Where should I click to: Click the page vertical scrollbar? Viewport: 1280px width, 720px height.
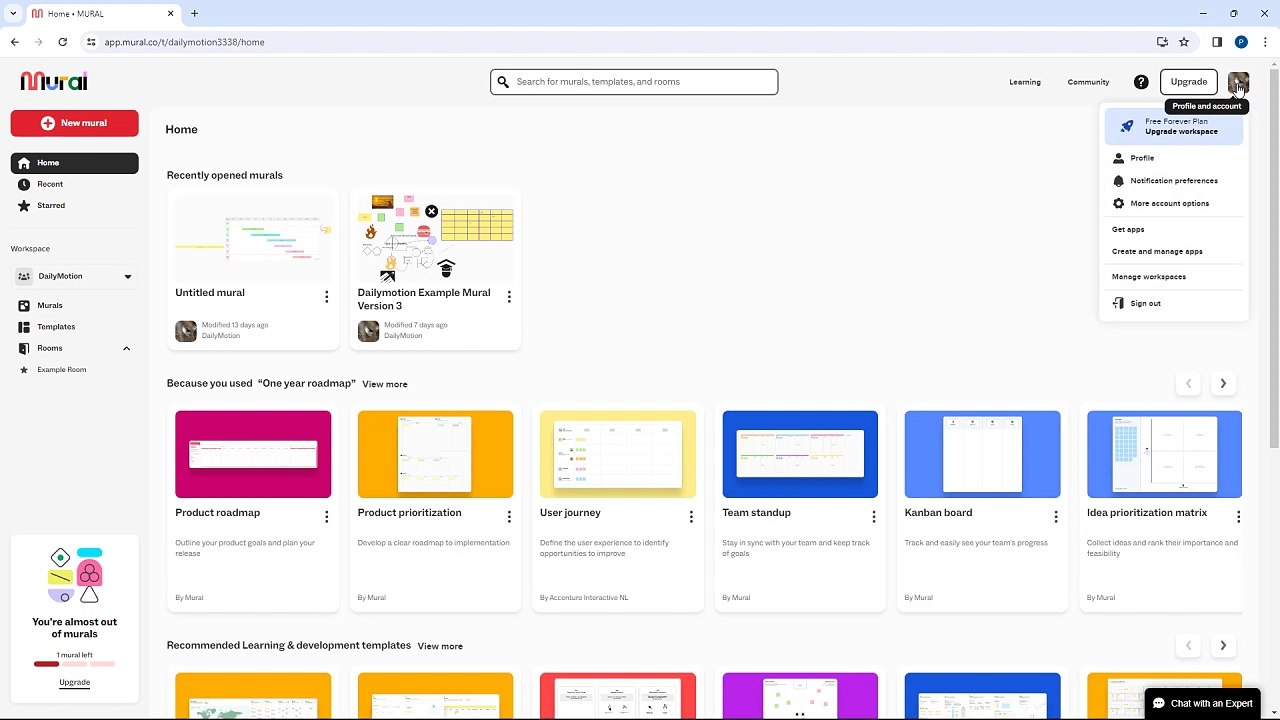1274,260
